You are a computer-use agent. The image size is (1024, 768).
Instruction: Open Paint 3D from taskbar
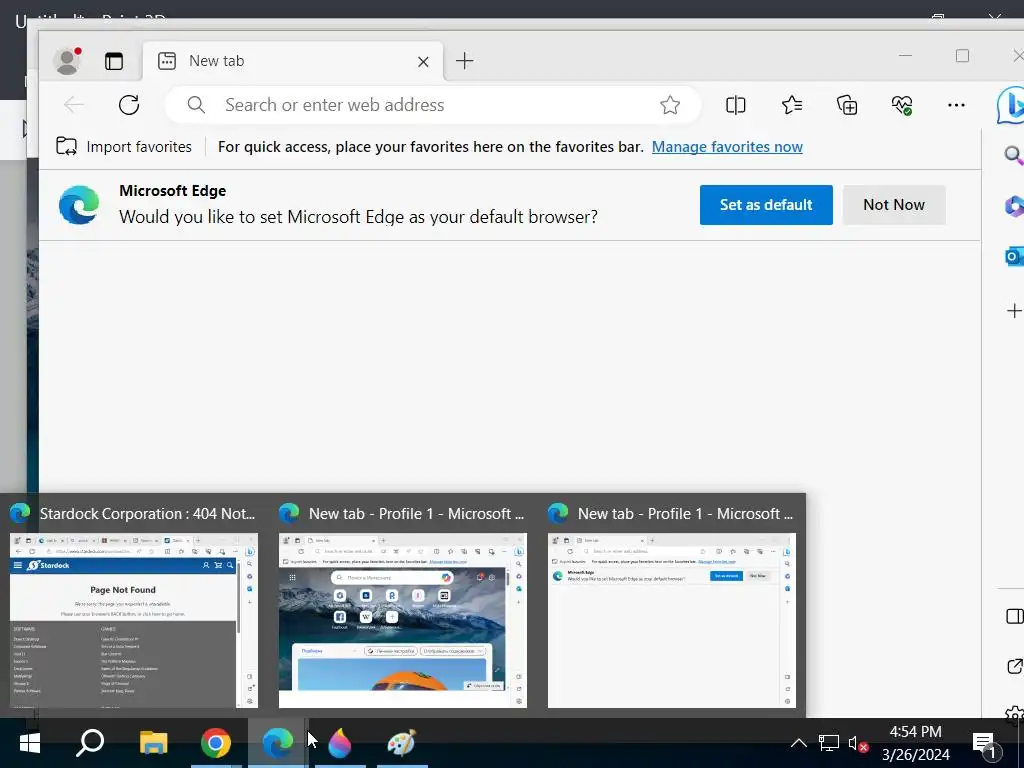click(x=340, y=743)
